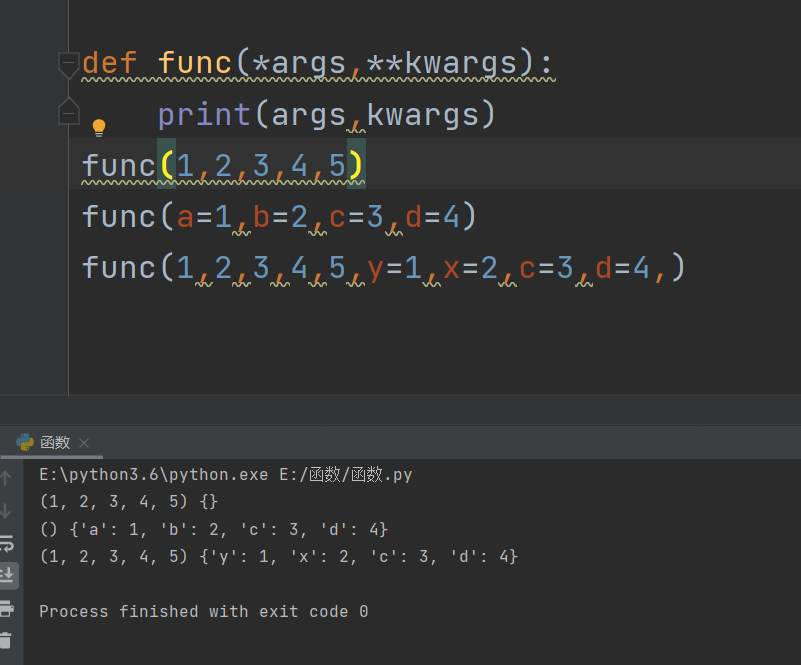The width and height of the screenshot is (801, 665).
Task: Click output line '(1, 2, 3, 4, 5) {}'
Action: click(x=129, y=502)
